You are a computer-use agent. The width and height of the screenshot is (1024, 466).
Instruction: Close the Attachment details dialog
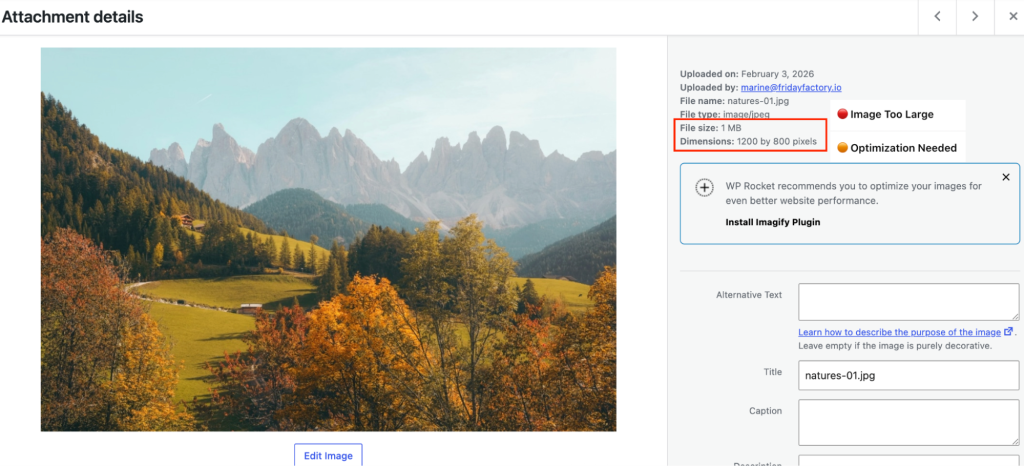(x=1014, y=17)
